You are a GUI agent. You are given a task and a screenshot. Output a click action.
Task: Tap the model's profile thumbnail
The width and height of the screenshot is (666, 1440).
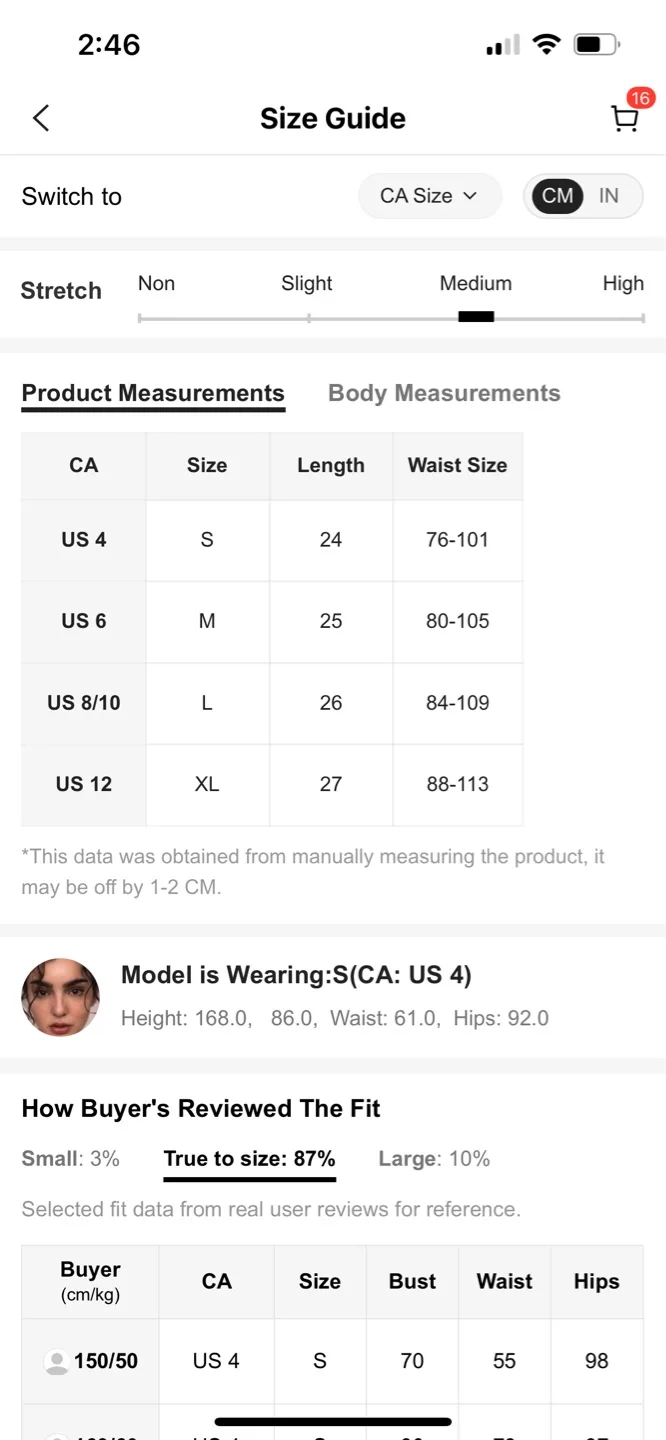(61, 997)
